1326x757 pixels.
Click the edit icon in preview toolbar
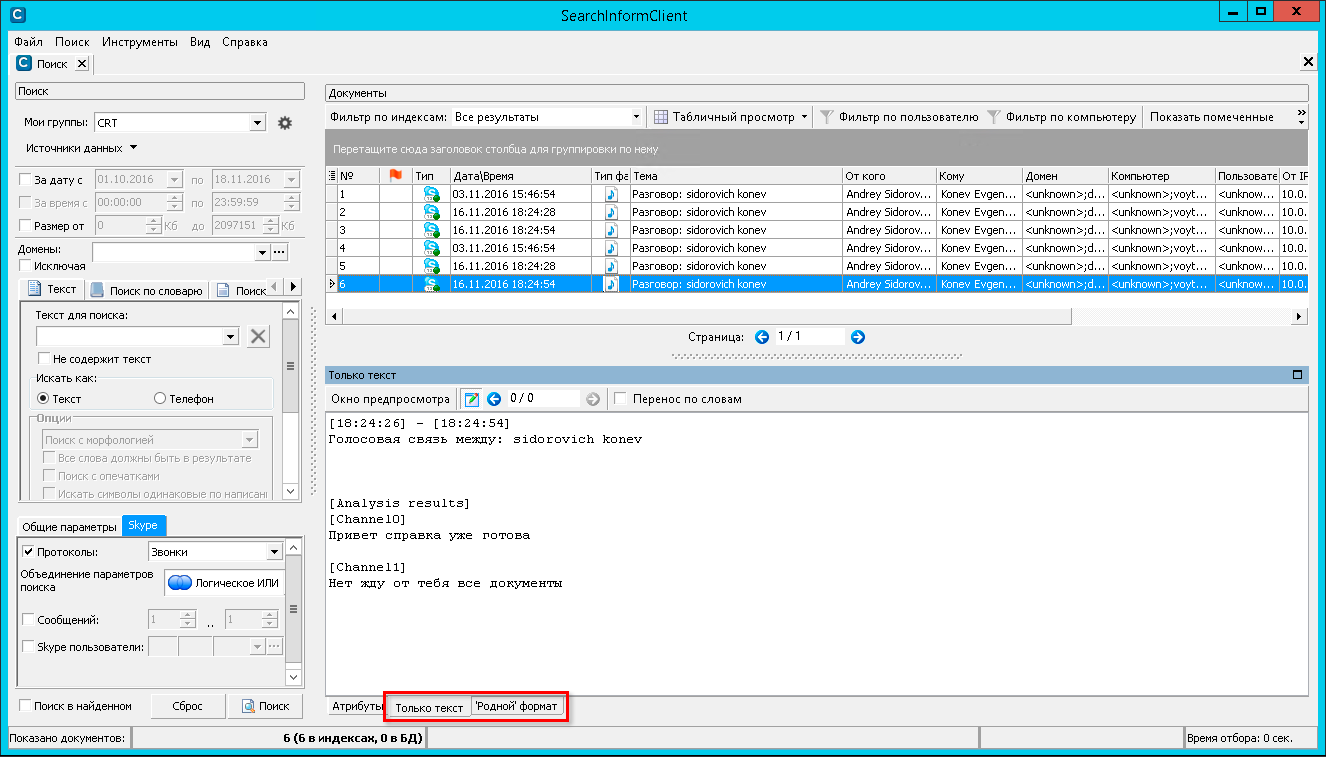(472, 399)
